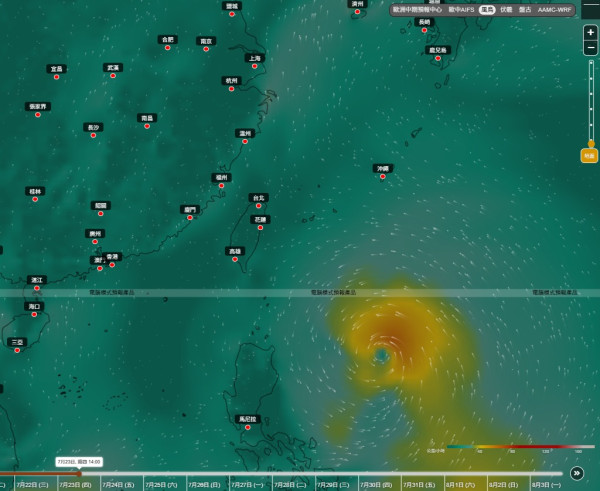Choose the 伏羲 forecast model
This screenshot has height=491, width=600.
(506, 10)
